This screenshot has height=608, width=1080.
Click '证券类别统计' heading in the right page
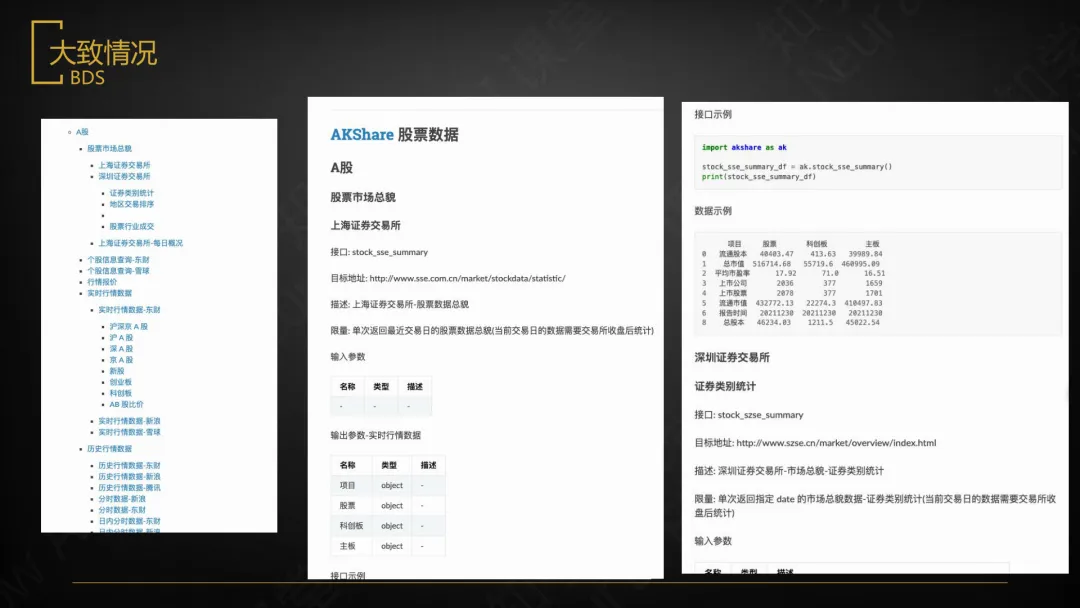[x=725, y=387]
